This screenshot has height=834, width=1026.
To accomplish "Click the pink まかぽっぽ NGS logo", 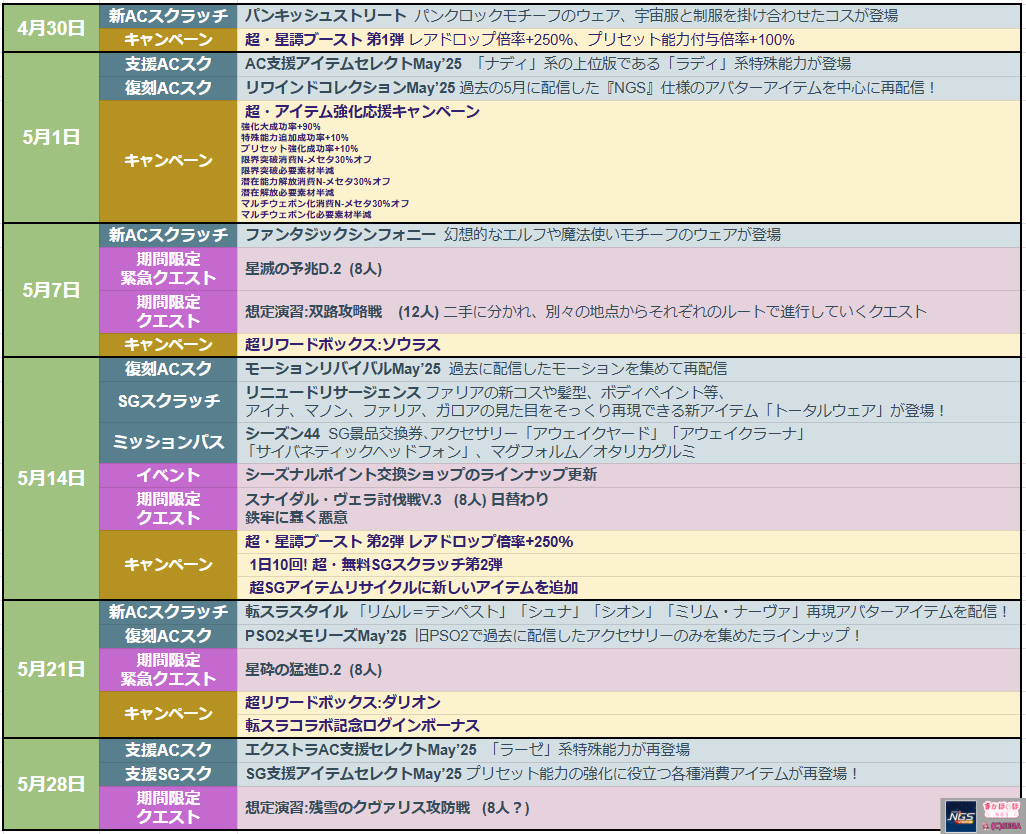I will (x=1003, y=807).
